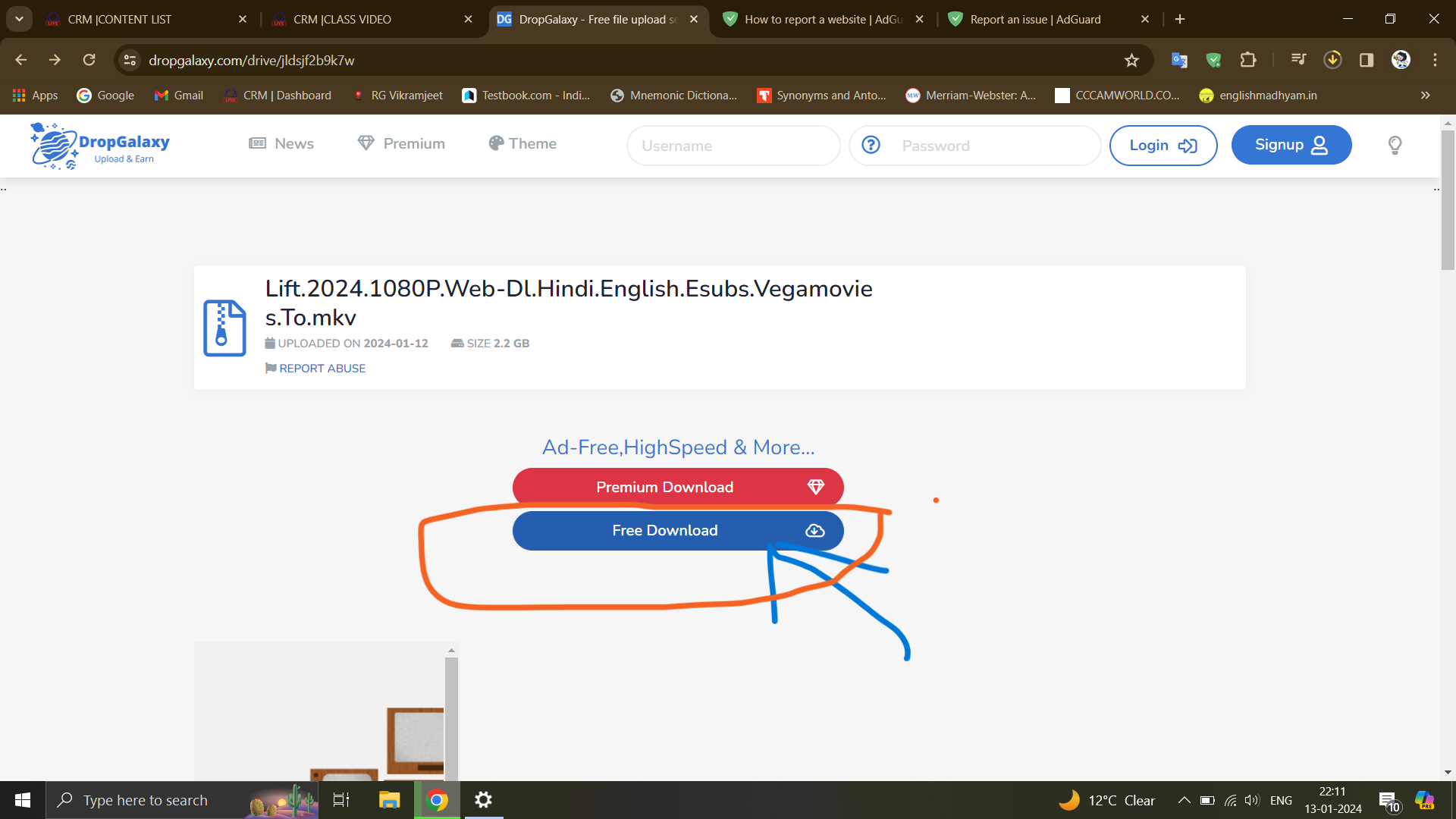This screenshot has width=1456, height=819.
Task: Expand the tab search dropdown arrow
Action: [19, 19]
